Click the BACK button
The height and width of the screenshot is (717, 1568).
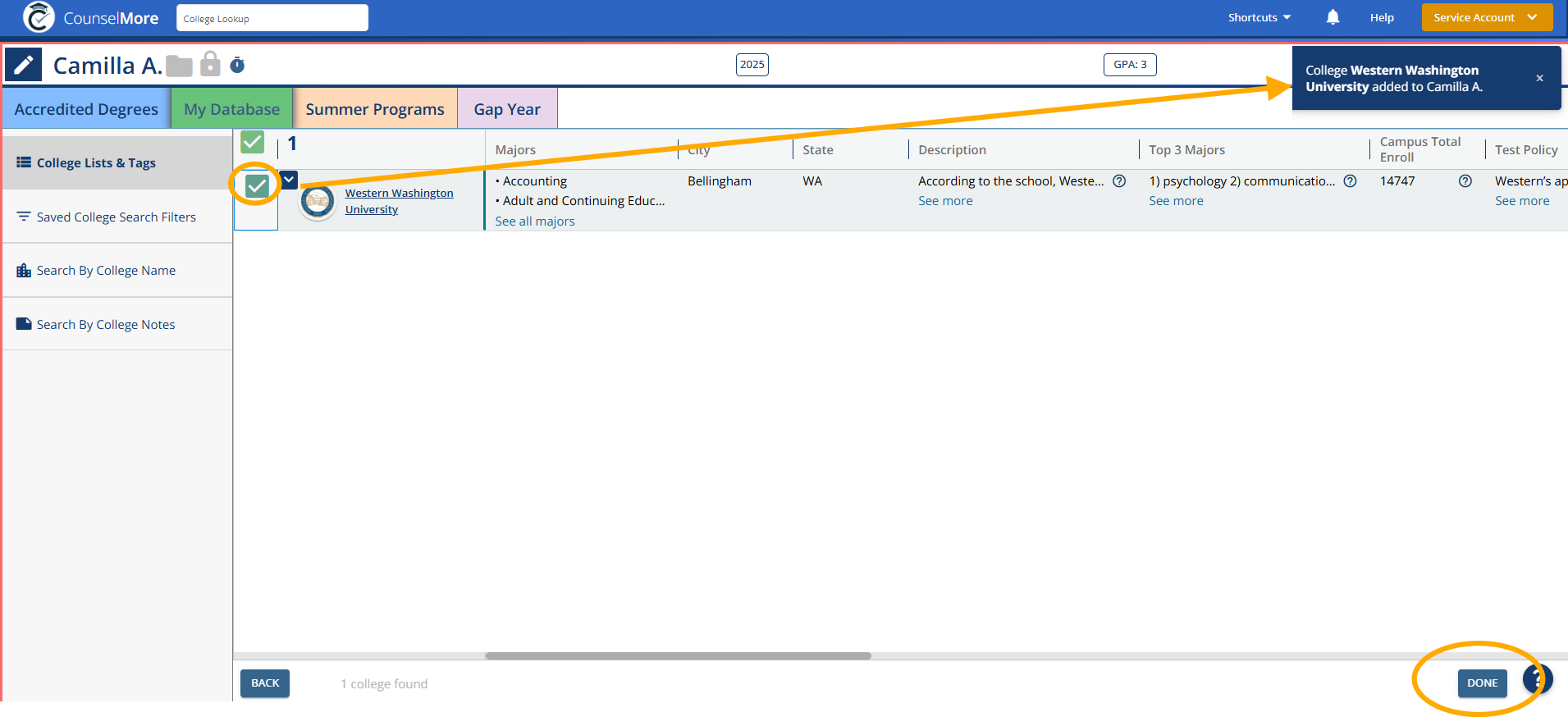(x=265, y=683)
